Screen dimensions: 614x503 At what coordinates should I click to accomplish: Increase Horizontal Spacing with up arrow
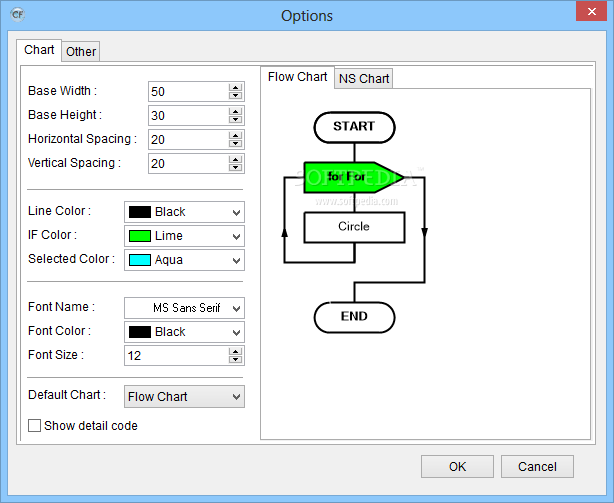point(235,135)
